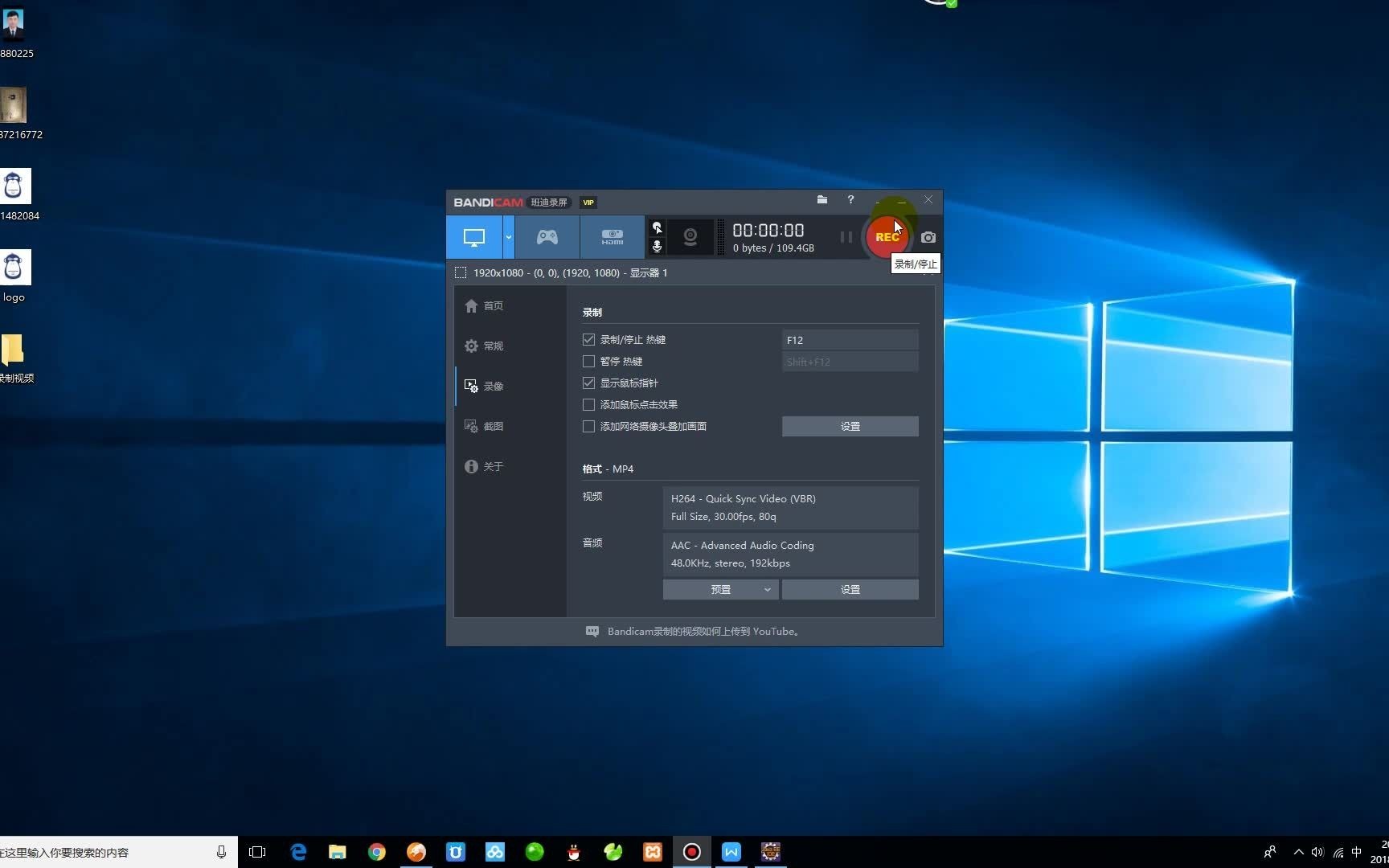The height and width of the screenshot is (868, 1389).
Task: Launch Microsoft Edge from taskbar
Action: pyautogui.click(x=298, y=852)
